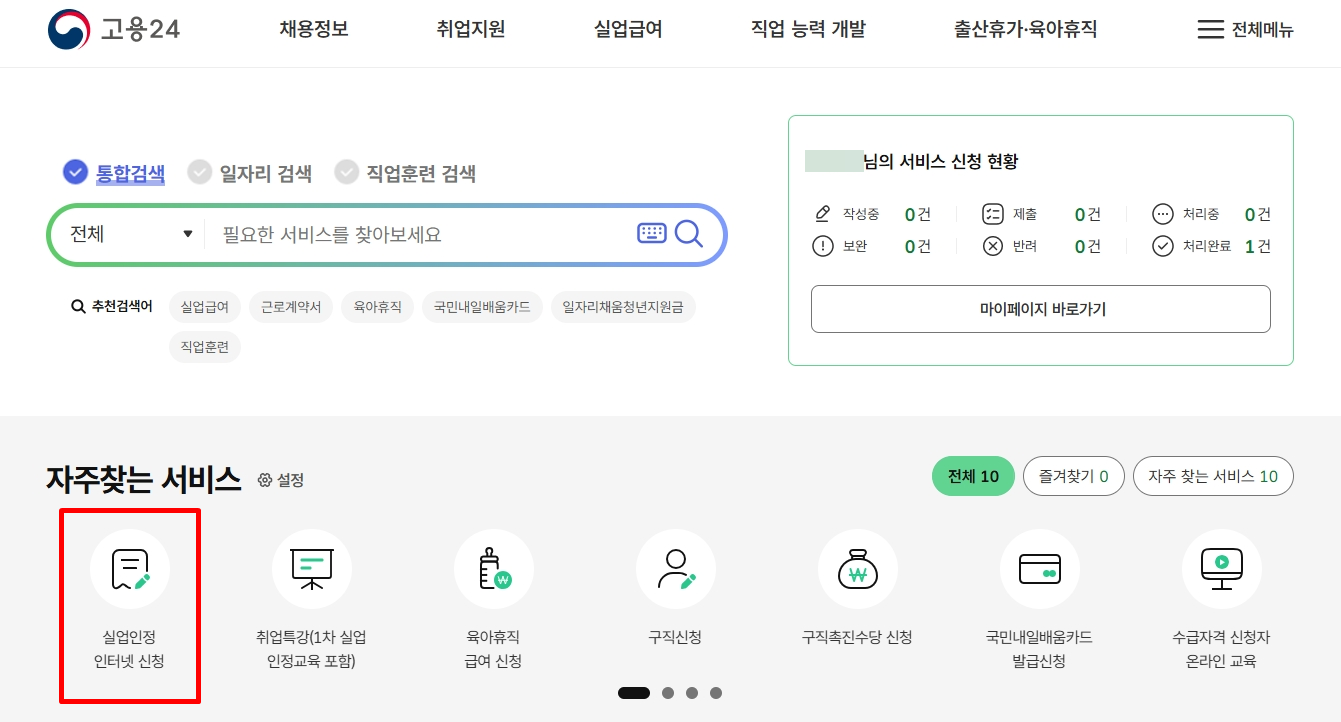
Task: Open the 채용정보 navigation menu
Action: tap(313, 30)
